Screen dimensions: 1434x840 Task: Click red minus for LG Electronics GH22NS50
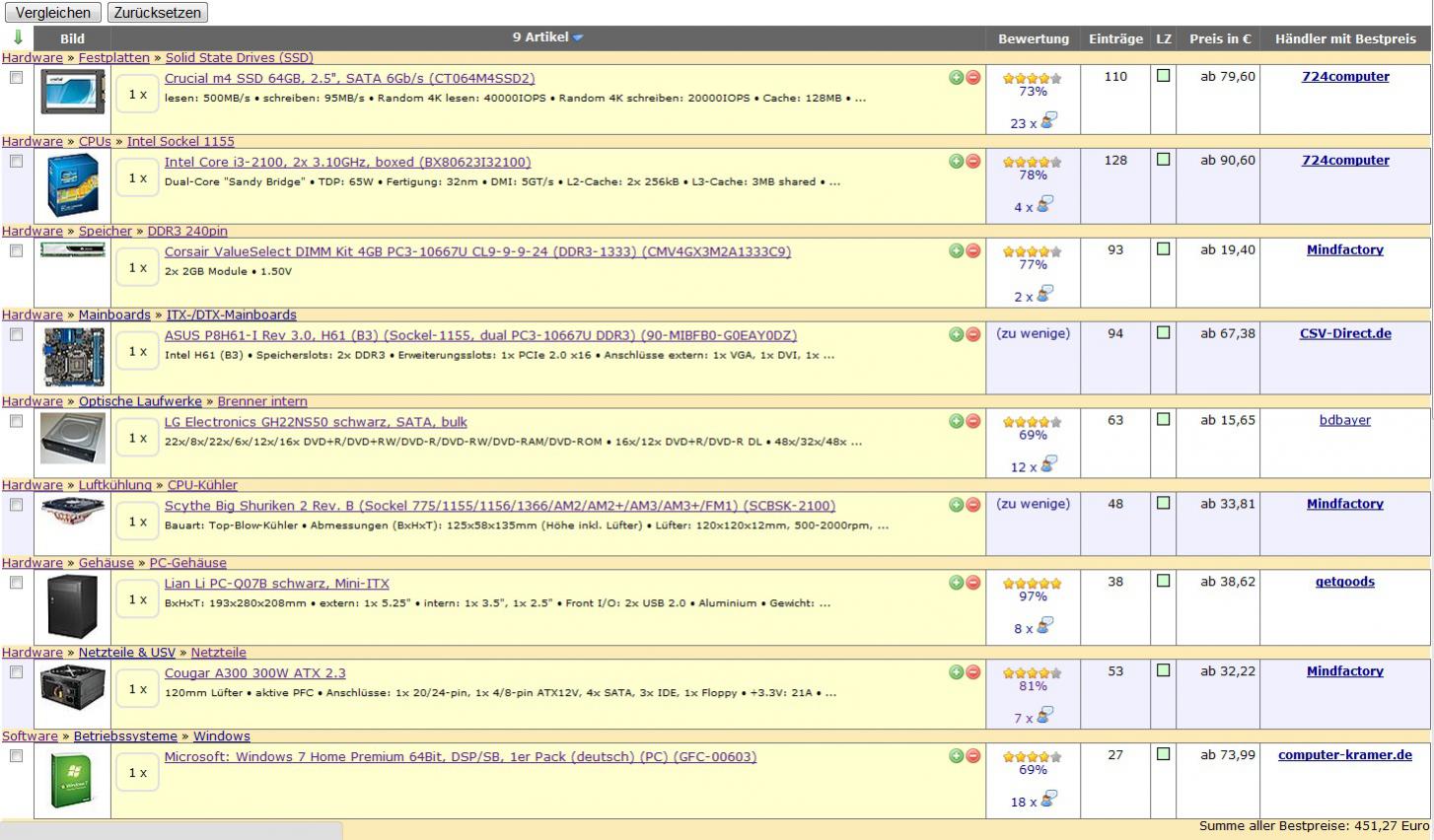972,422
